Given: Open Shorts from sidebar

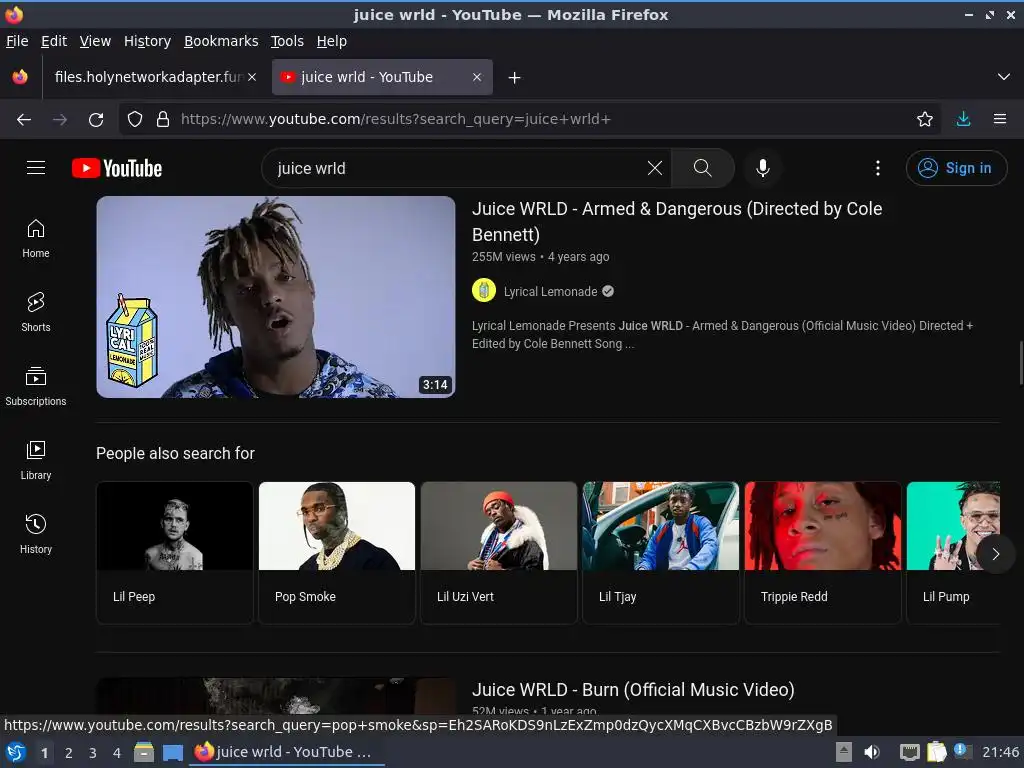Looking at the screenshot, I should click(x=36, y=312).
